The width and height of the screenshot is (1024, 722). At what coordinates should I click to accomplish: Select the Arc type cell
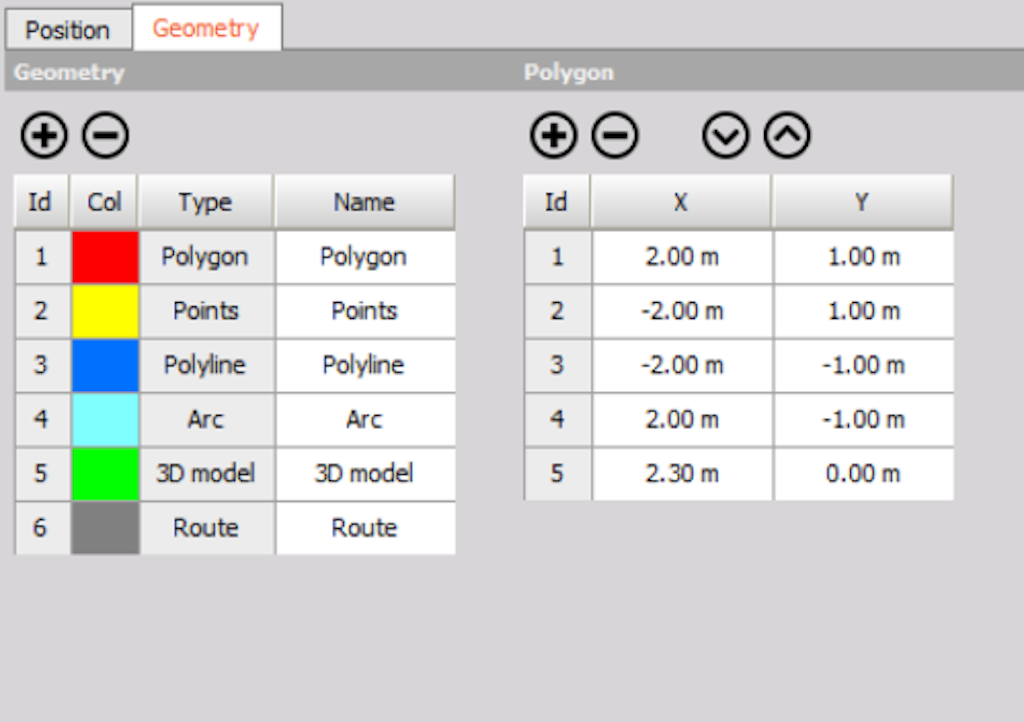tap(206, 419)
